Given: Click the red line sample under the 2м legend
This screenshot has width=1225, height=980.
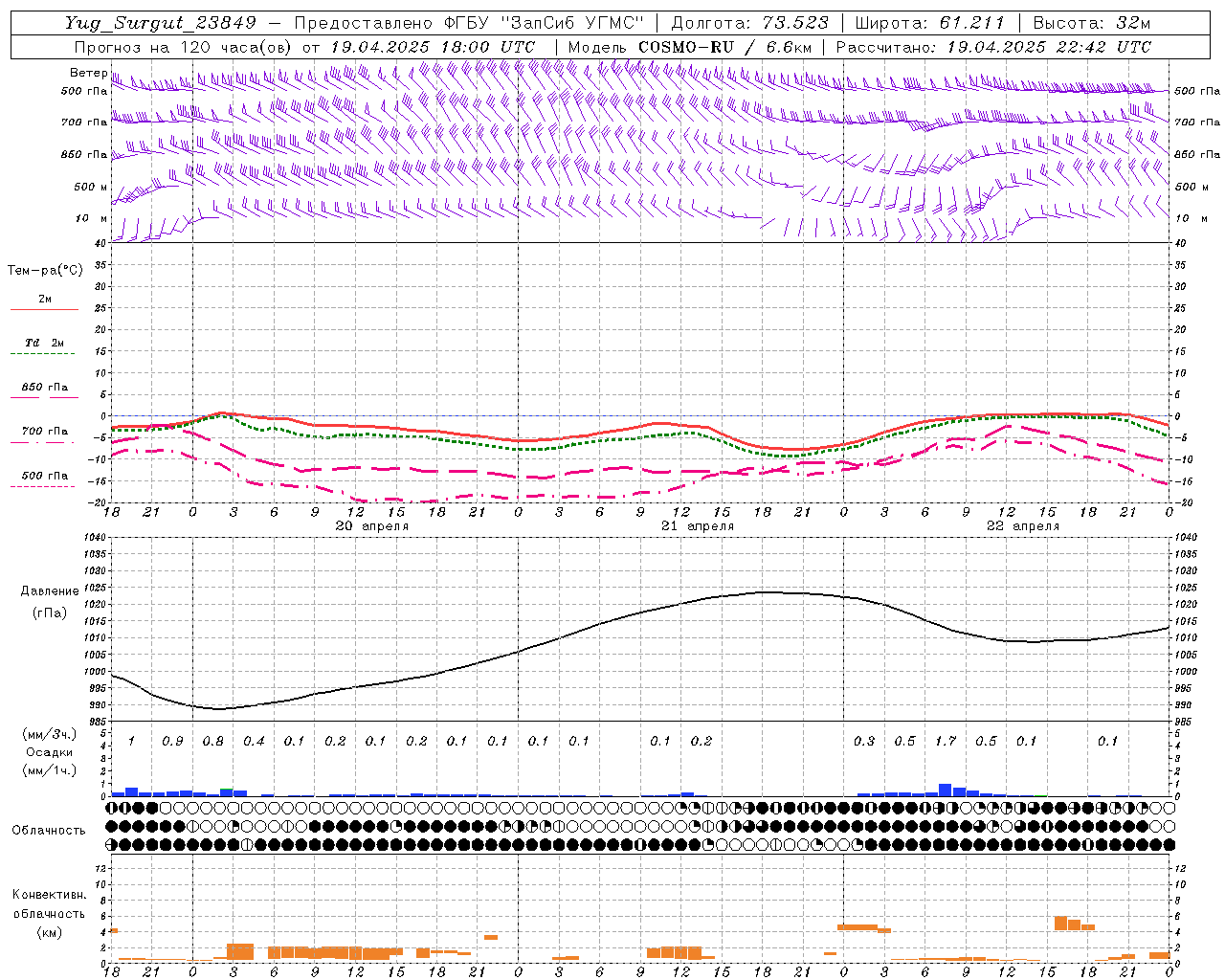Looking at the screenshot, I should (44, 310).
